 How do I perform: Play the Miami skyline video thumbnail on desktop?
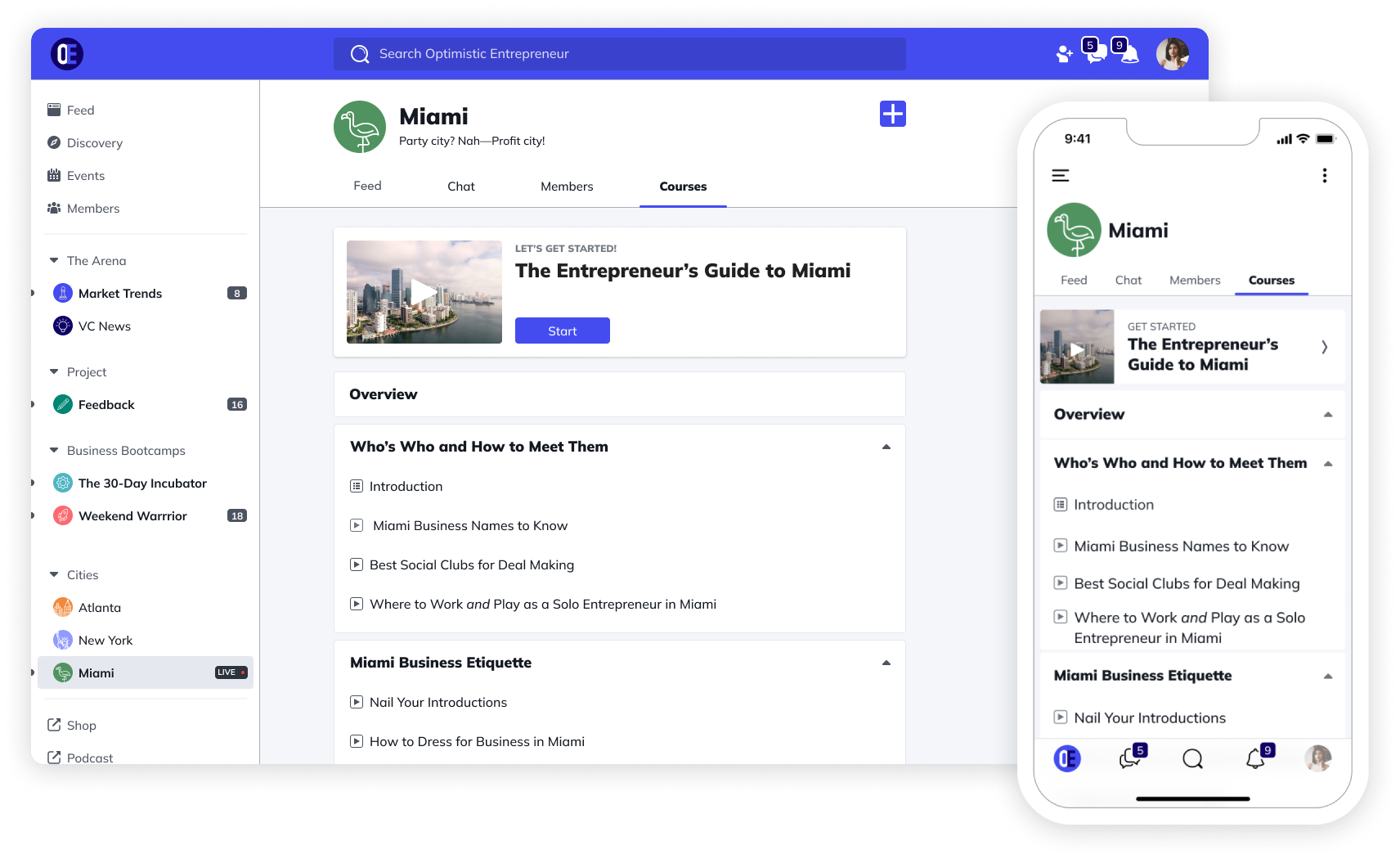coord(424,292)
